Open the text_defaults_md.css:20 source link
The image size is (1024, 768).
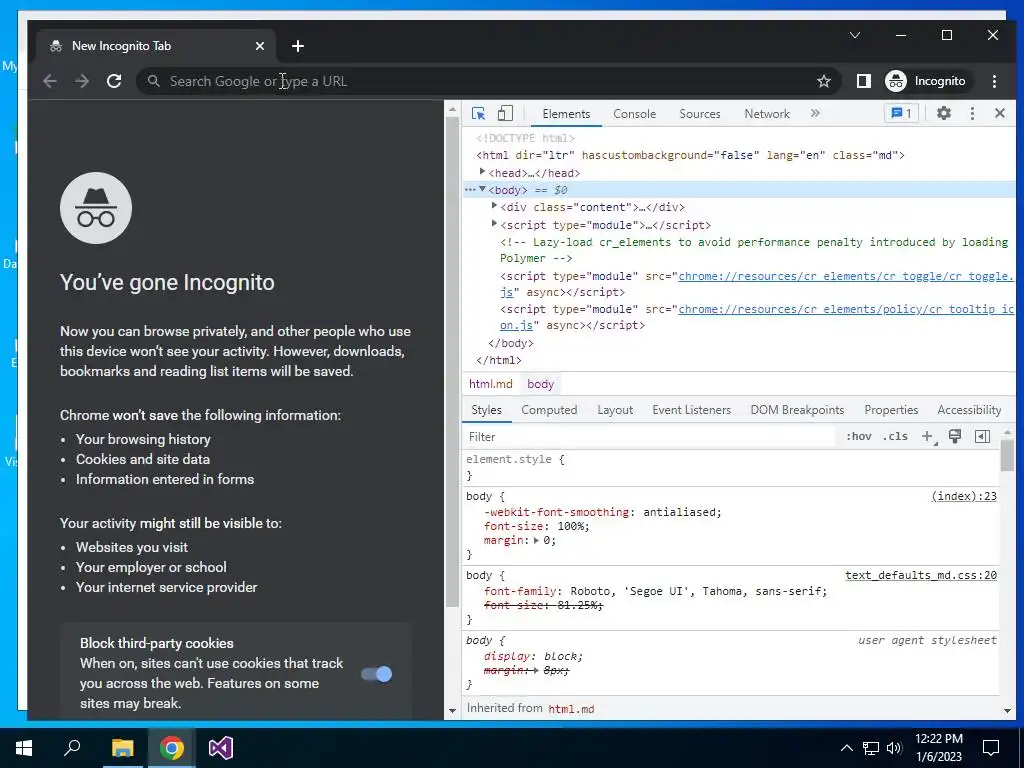[921, 575]
